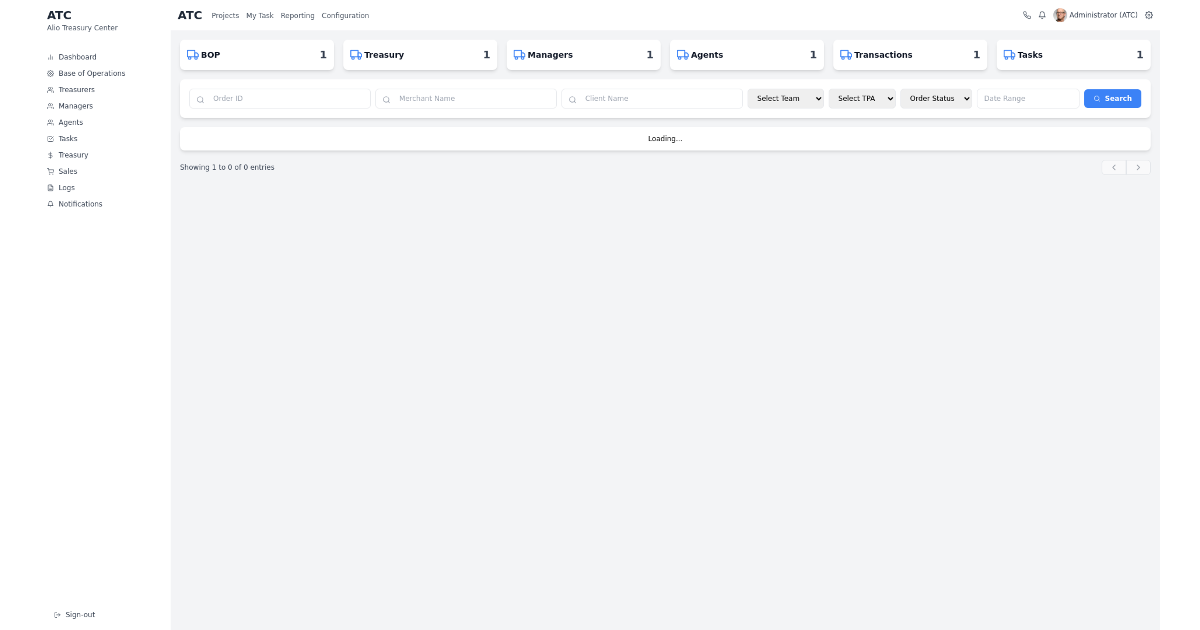
Task: Select the Transactions card
Action: [x=909, y=55]
